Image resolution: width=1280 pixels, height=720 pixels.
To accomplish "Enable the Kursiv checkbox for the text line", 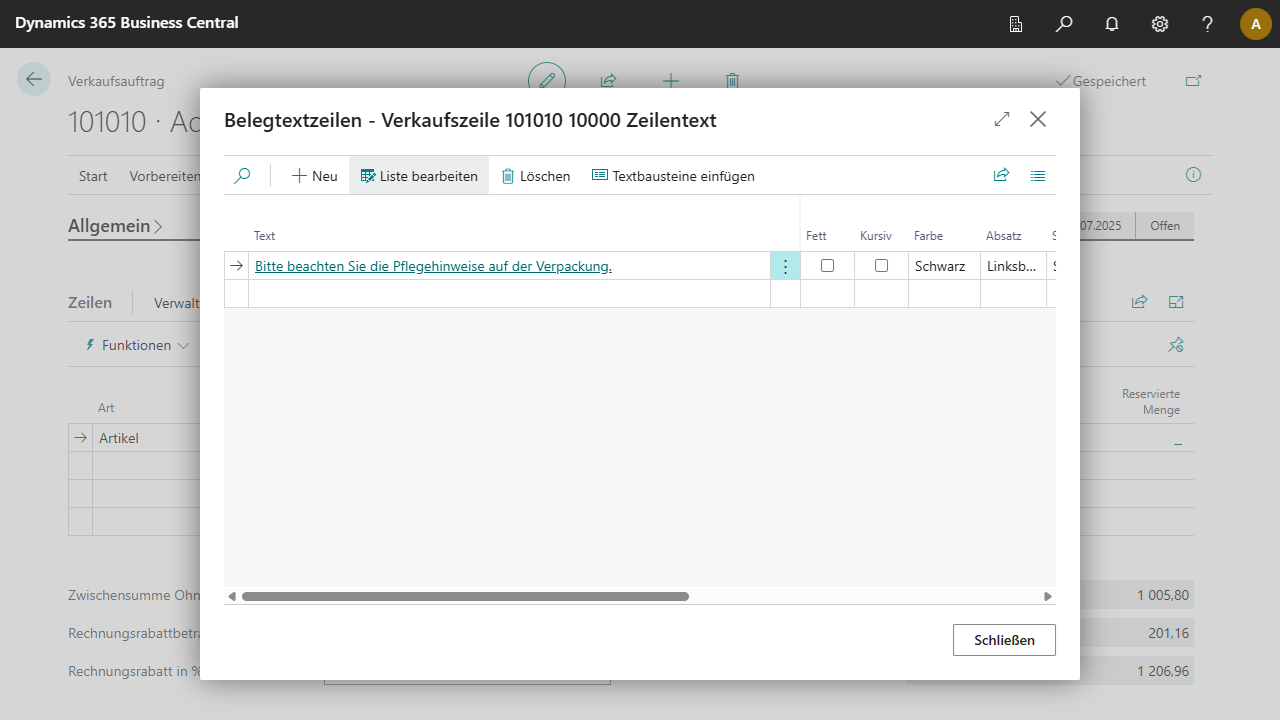I will click(x=881, y=266).
